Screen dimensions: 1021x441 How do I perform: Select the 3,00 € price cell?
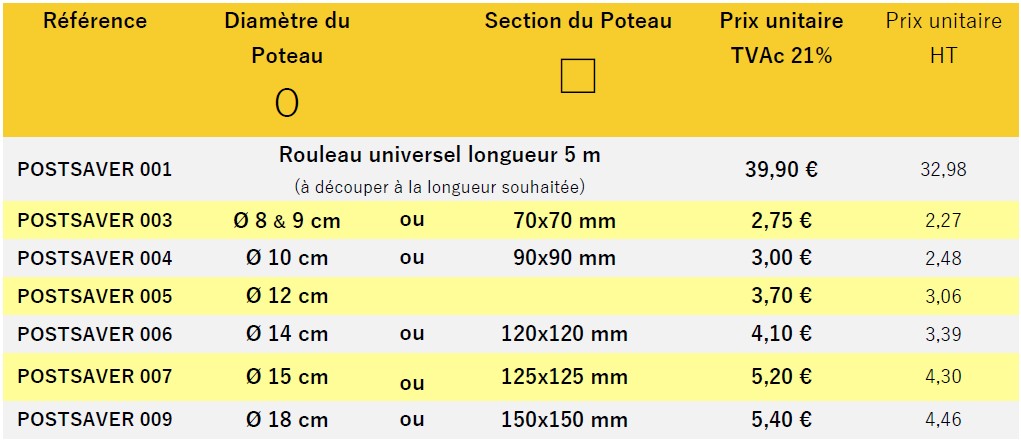(x=781, y=258)
